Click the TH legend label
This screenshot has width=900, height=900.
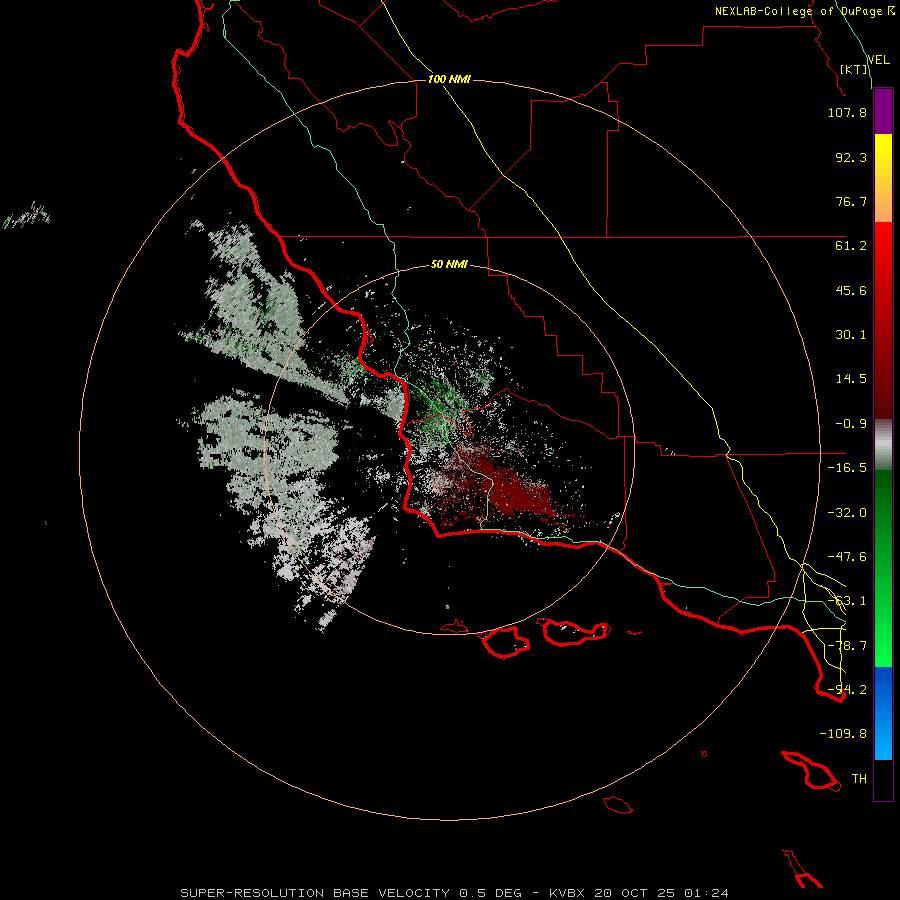(x=859, y=779)
